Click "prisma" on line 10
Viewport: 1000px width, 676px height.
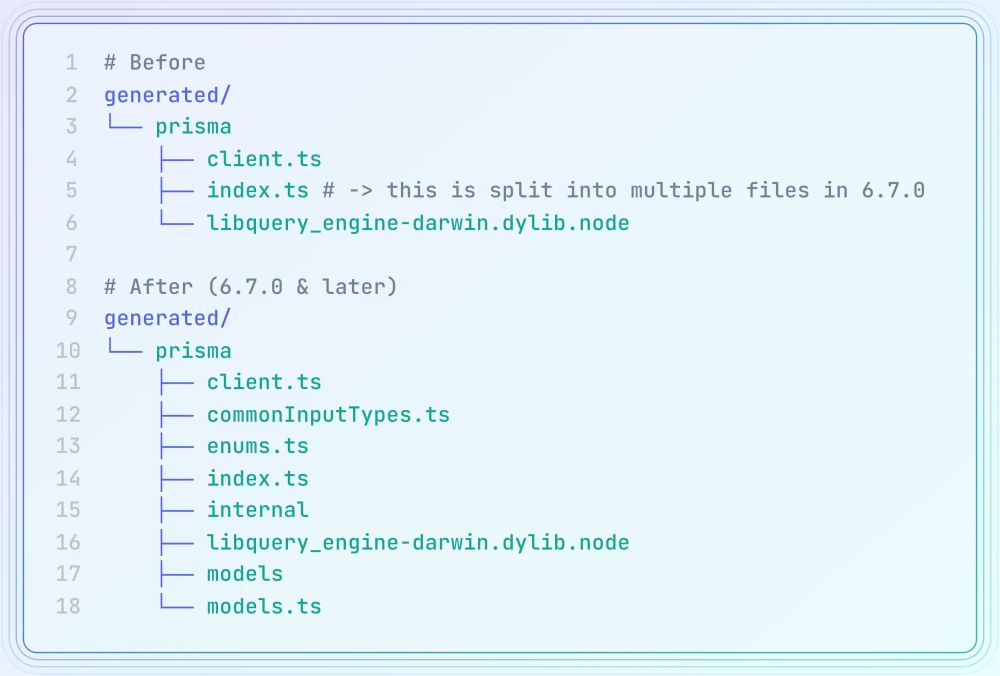tap(193, 351)
